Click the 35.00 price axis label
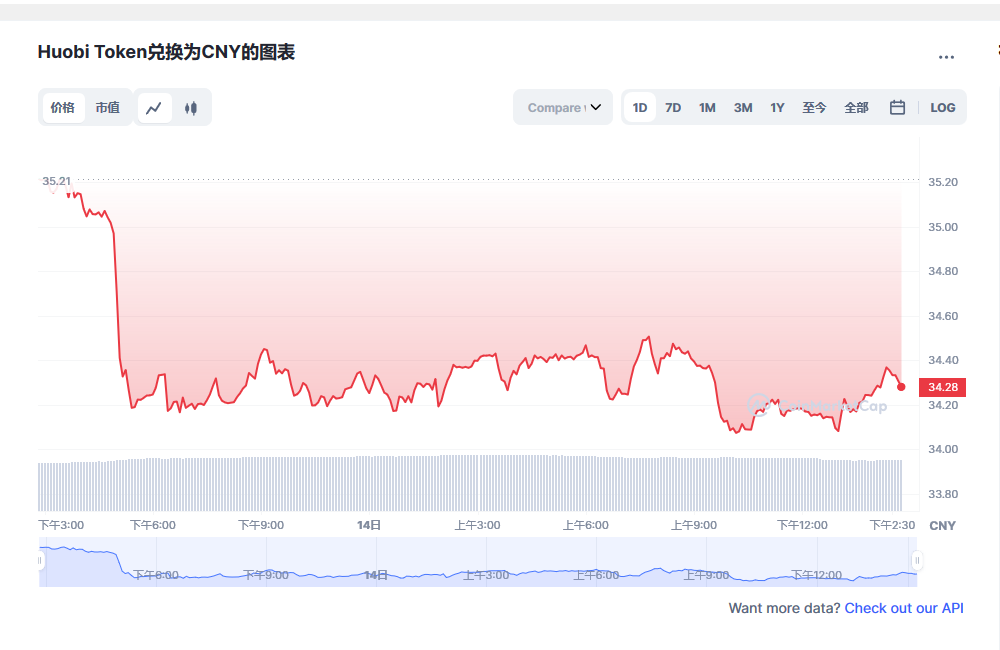Image resolution: width=1000 pixels, height=650 pixels. [x=943, y=227]
